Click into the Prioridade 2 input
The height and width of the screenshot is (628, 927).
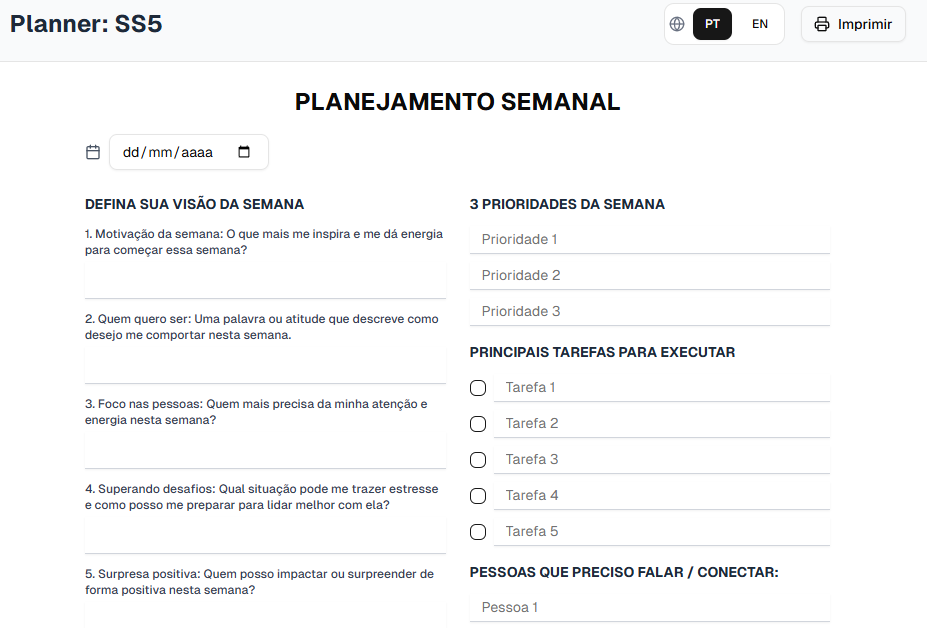point(650,276)
